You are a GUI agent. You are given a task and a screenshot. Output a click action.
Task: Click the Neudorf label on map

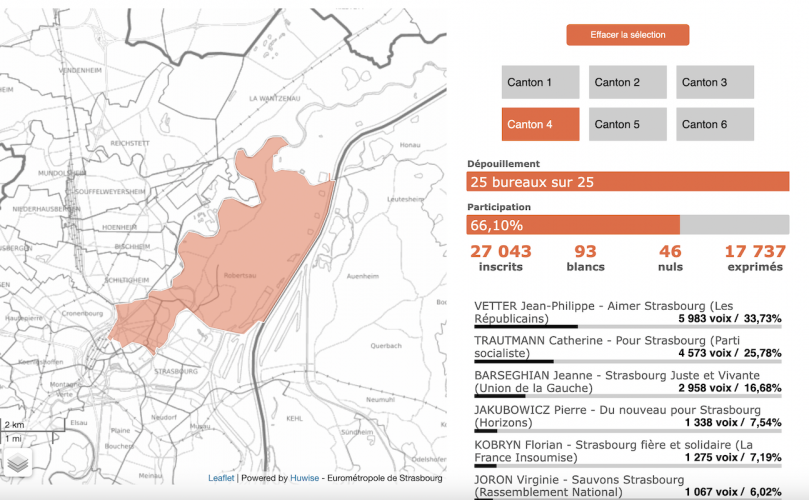(164, 417)
